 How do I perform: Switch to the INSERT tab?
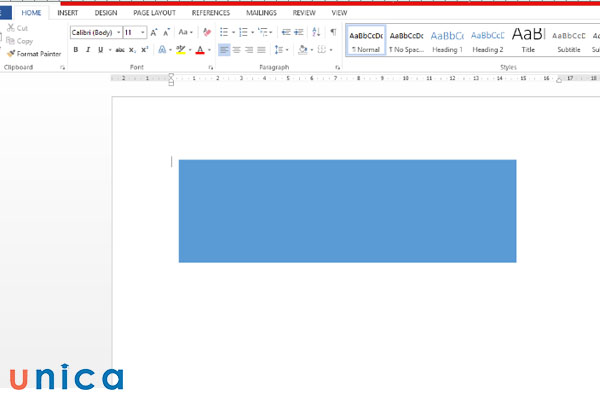pos(68,13)
